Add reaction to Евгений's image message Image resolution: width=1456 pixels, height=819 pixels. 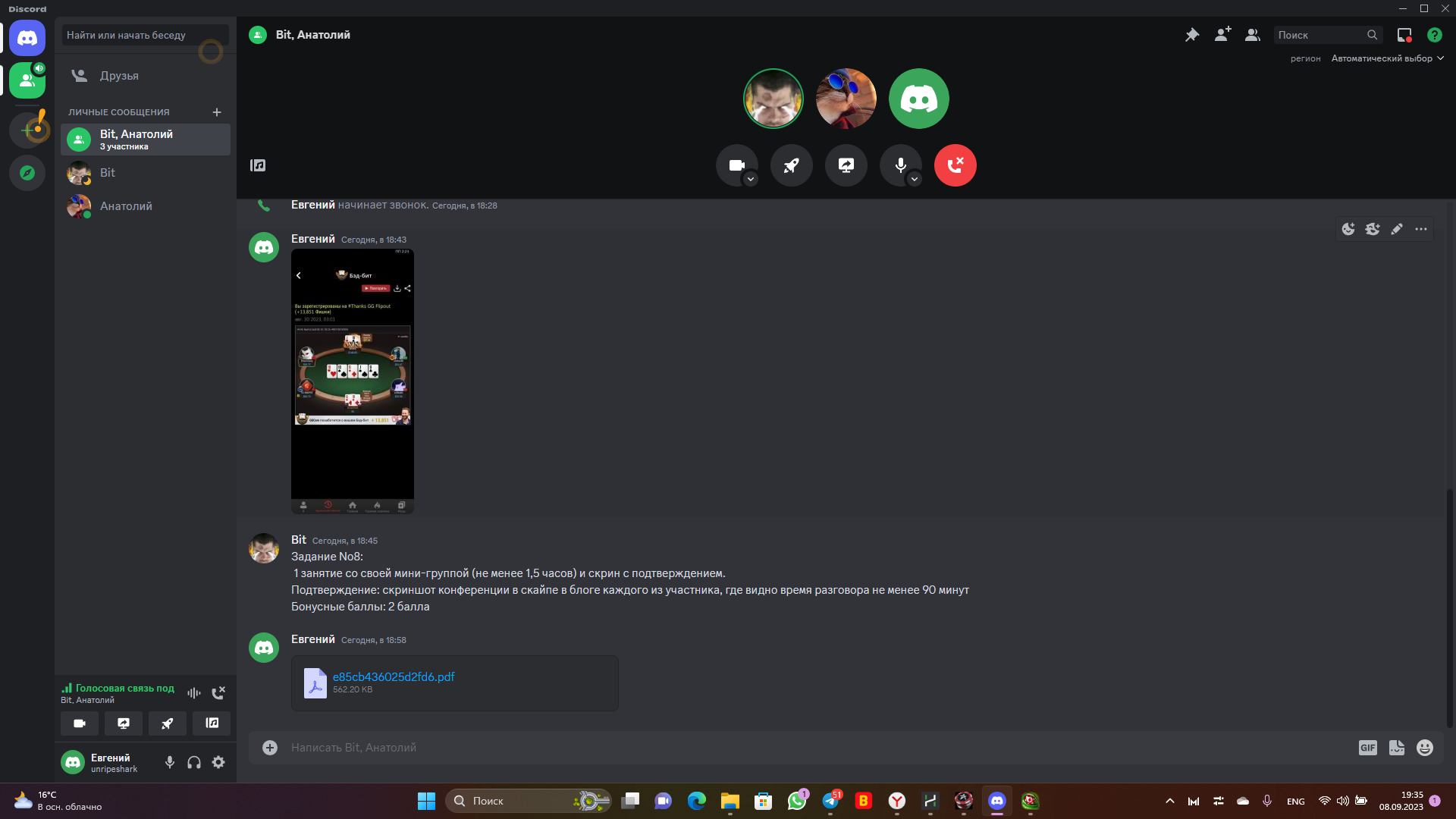[1348, 229]
